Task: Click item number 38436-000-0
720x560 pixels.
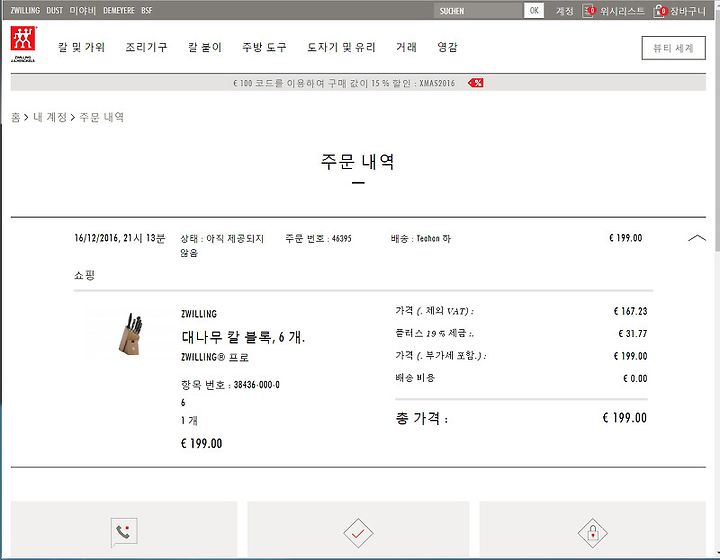Action: [231, 385]
